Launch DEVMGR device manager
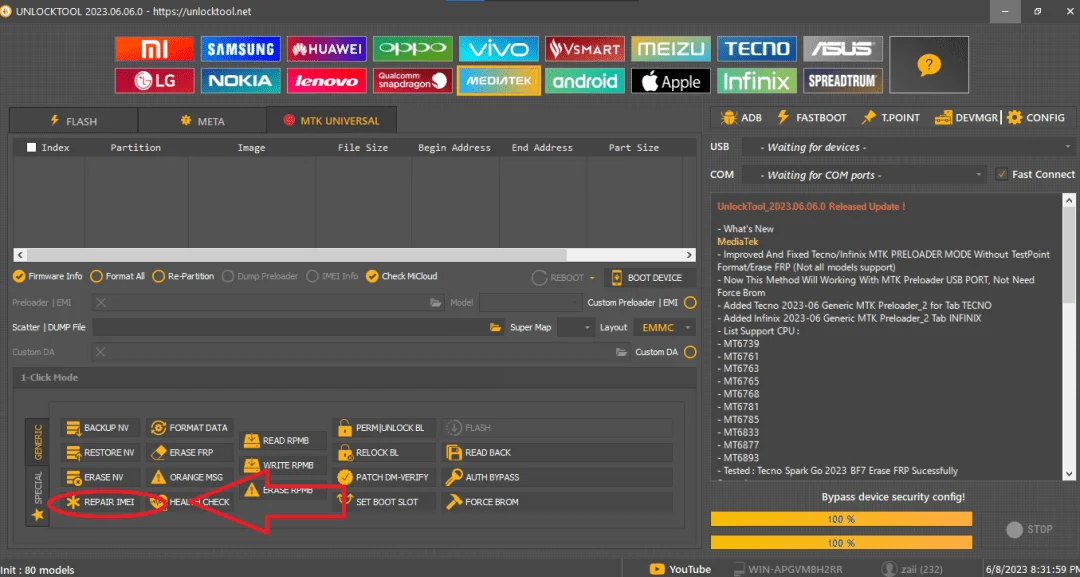Screen dimensions: 1080x577 click(x=966, y=118)
